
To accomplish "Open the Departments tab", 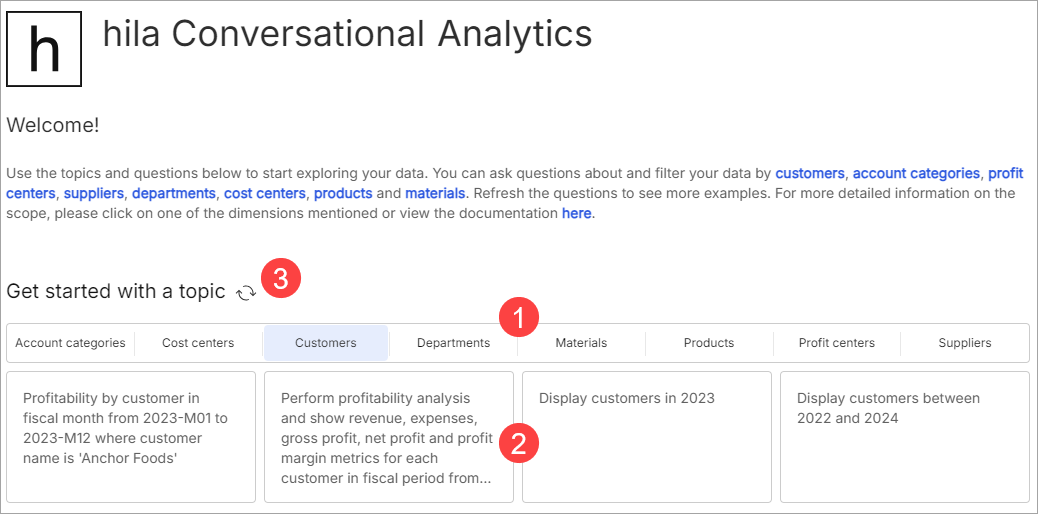I will pos(453,342).
